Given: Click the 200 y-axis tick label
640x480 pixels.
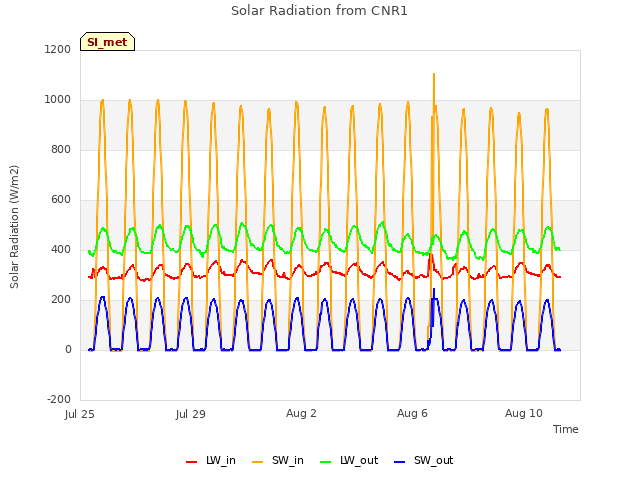Looking at the screenshot, I should point(61,300).
